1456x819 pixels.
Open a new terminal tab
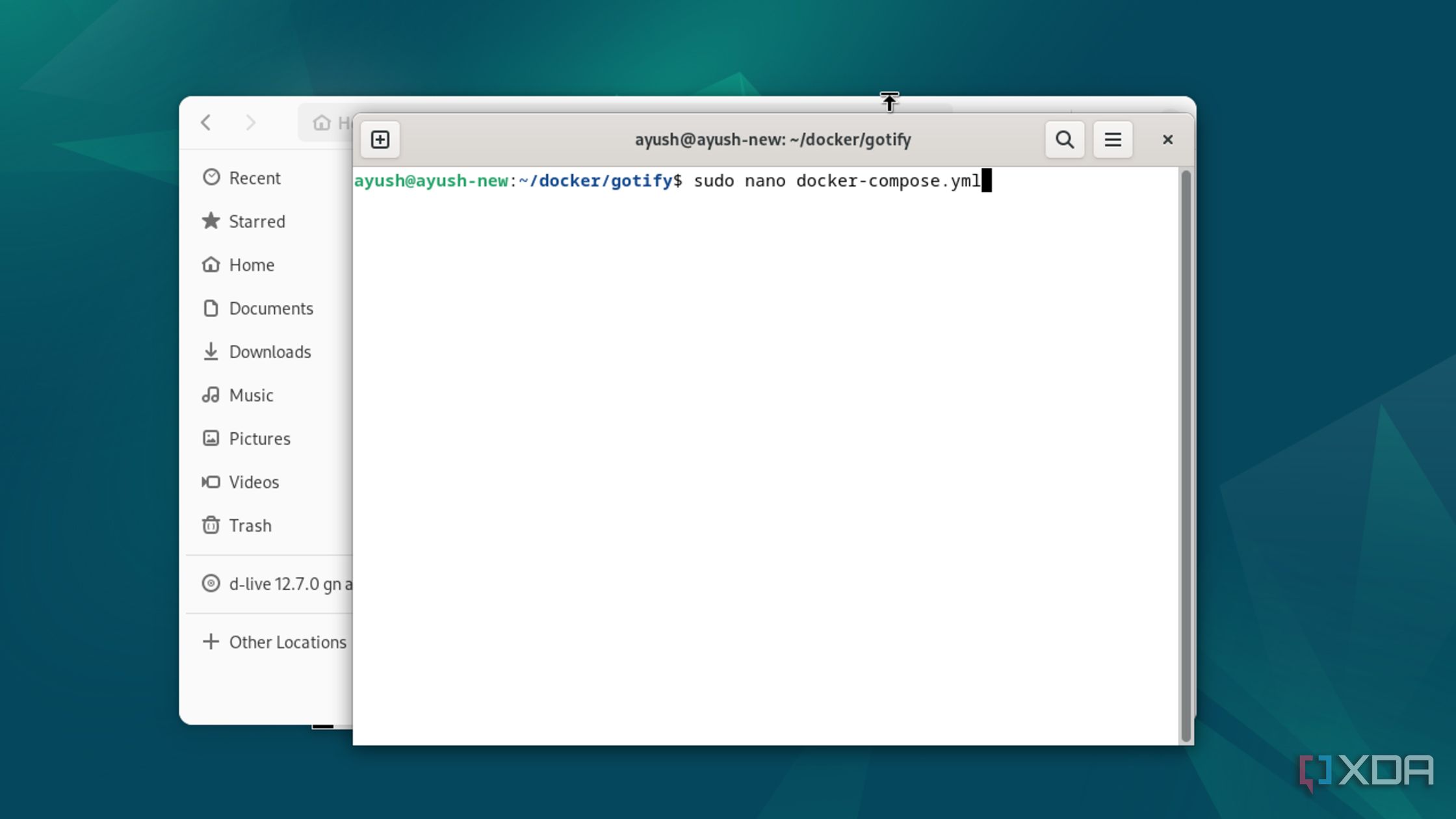point(380,140)
